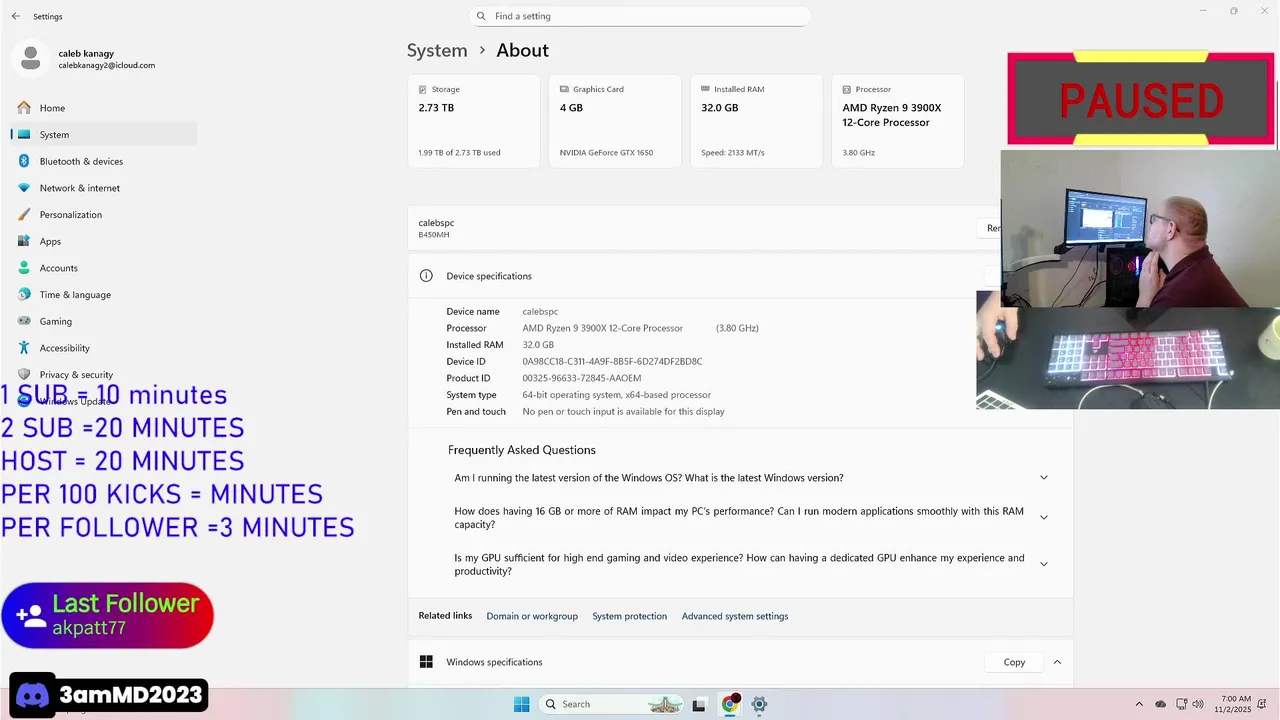Click the Find a setting search box
The image size is (1280, 720).
[640, 16]
